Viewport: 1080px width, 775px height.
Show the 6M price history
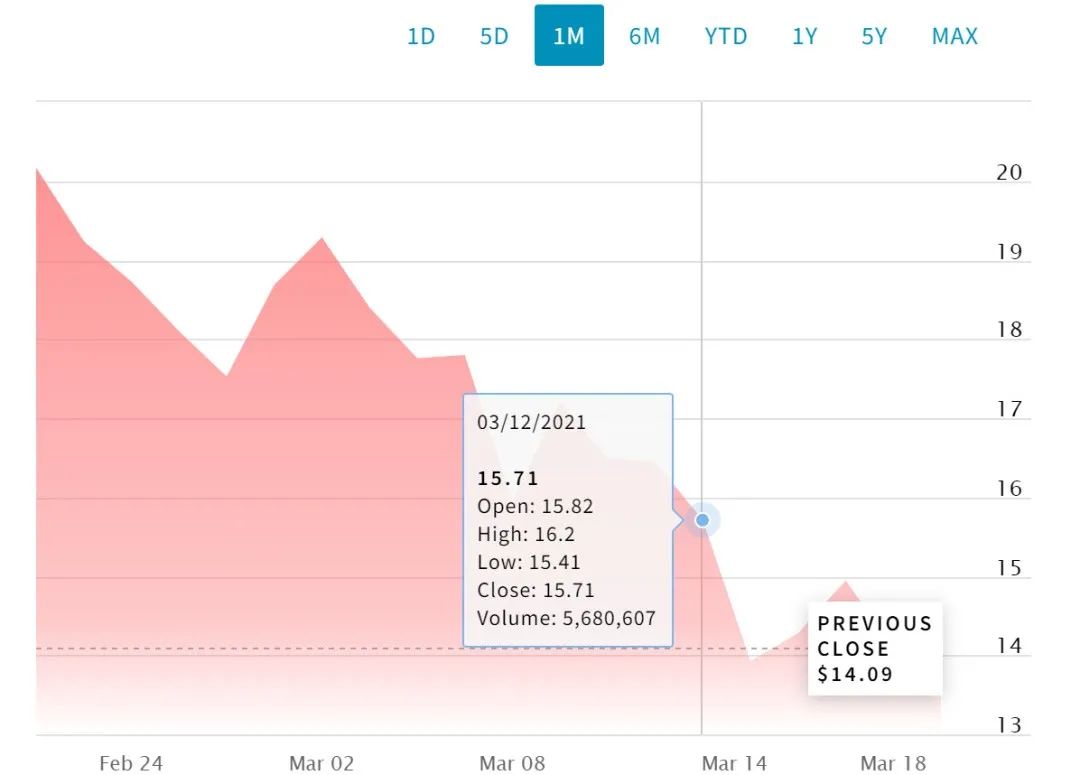pyautogui.click(x=644, y=37)
